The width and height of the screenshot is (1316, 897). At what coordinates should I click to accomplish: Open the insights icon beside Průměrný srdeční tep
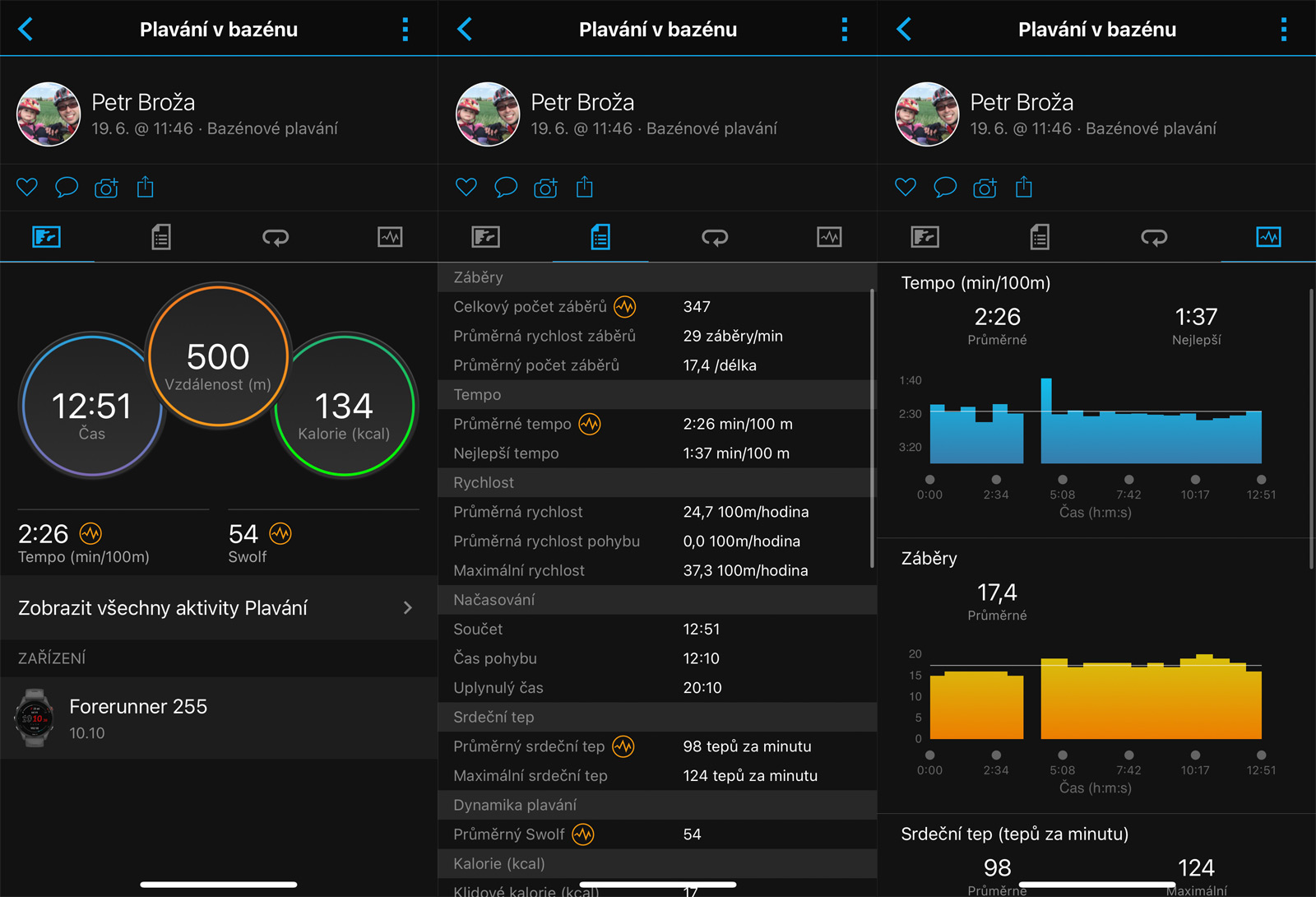coord(623,746)
